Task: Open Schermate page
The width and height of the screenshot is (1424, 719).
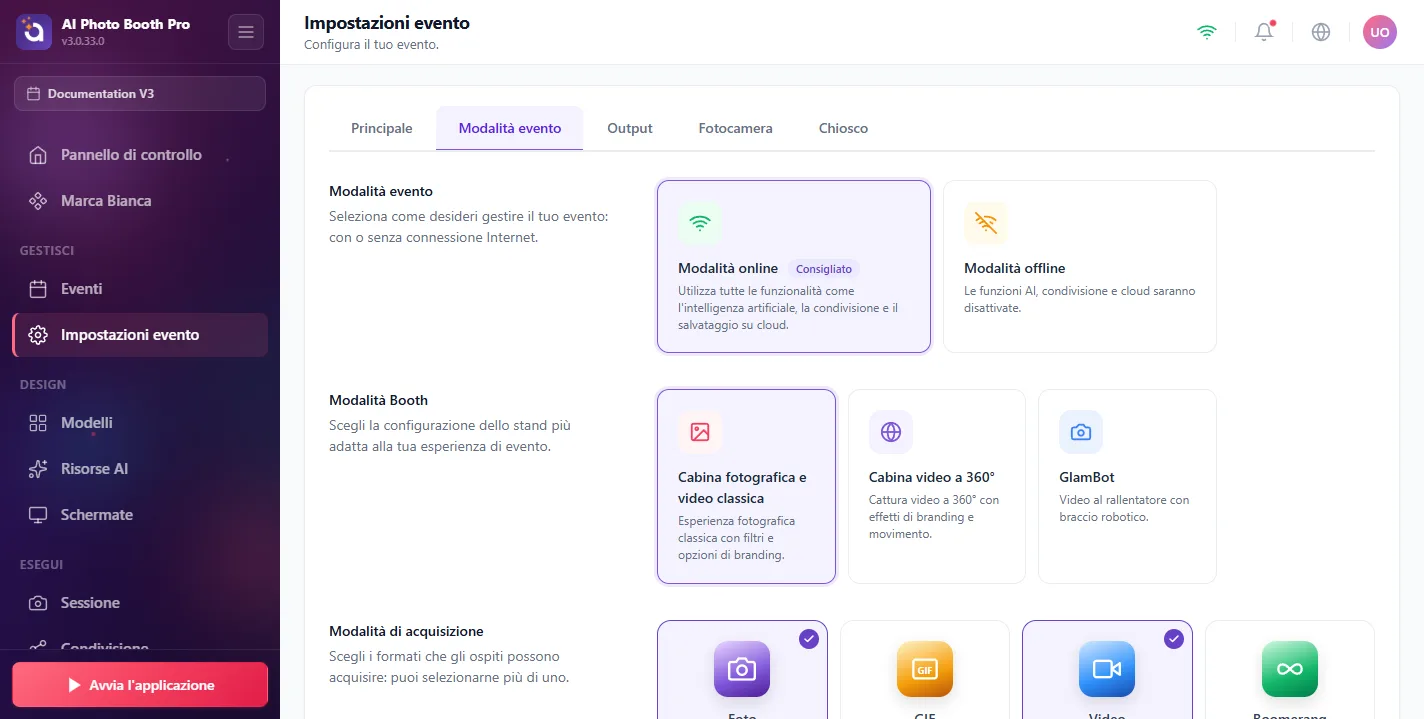Action: click(140, 515)
